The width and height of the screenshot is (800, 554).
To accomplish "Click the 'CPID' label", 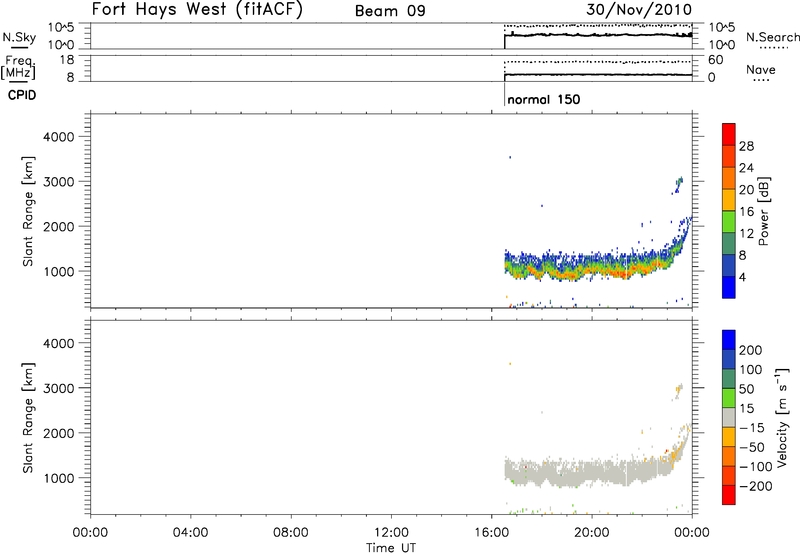I will click(x=22, y=95).
